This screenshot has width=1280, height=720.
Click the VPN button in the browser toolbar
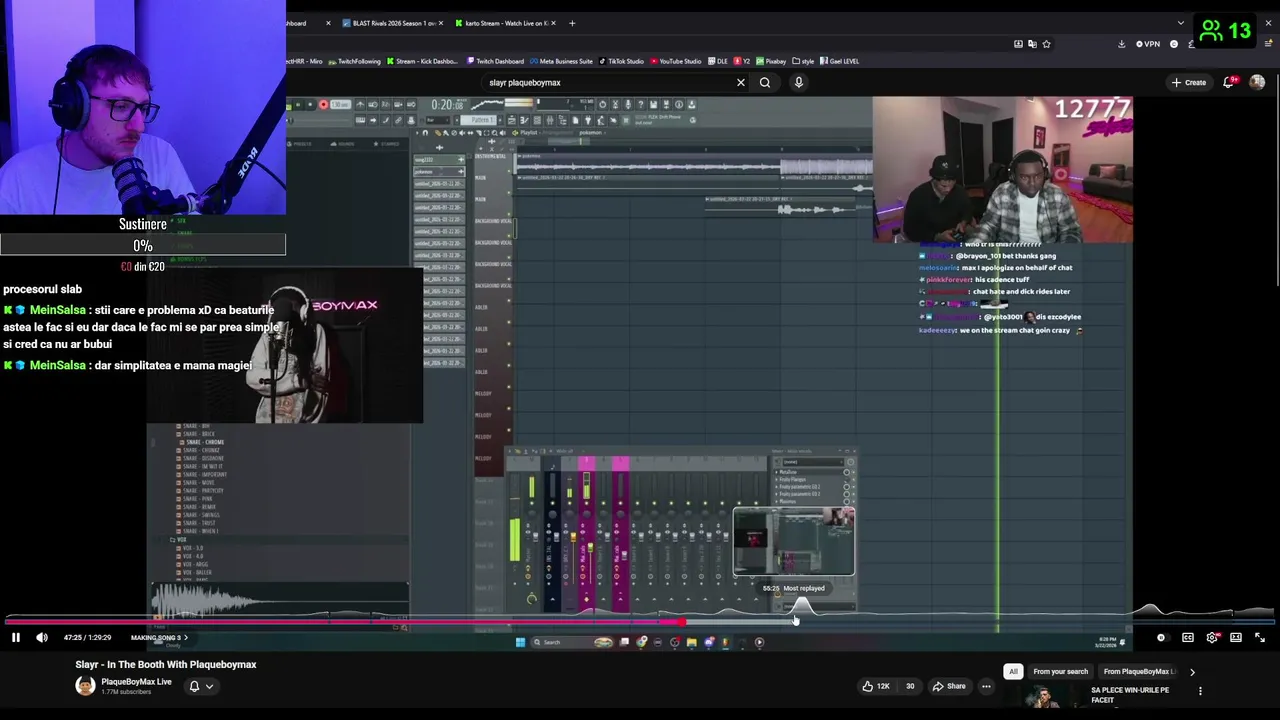1149,44
